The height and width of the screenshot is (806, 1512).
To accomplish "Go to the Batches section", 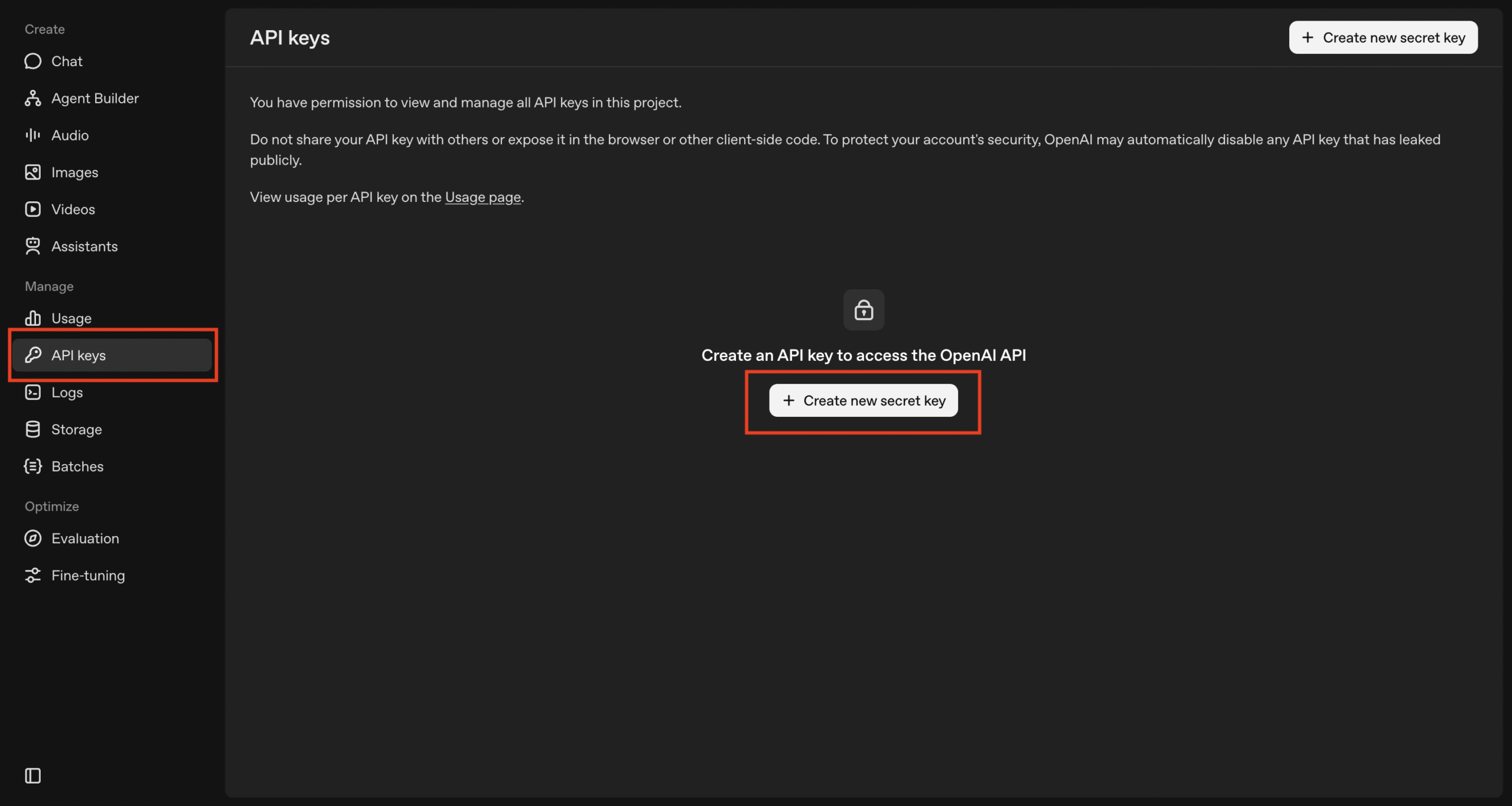I will pos(77,466).
